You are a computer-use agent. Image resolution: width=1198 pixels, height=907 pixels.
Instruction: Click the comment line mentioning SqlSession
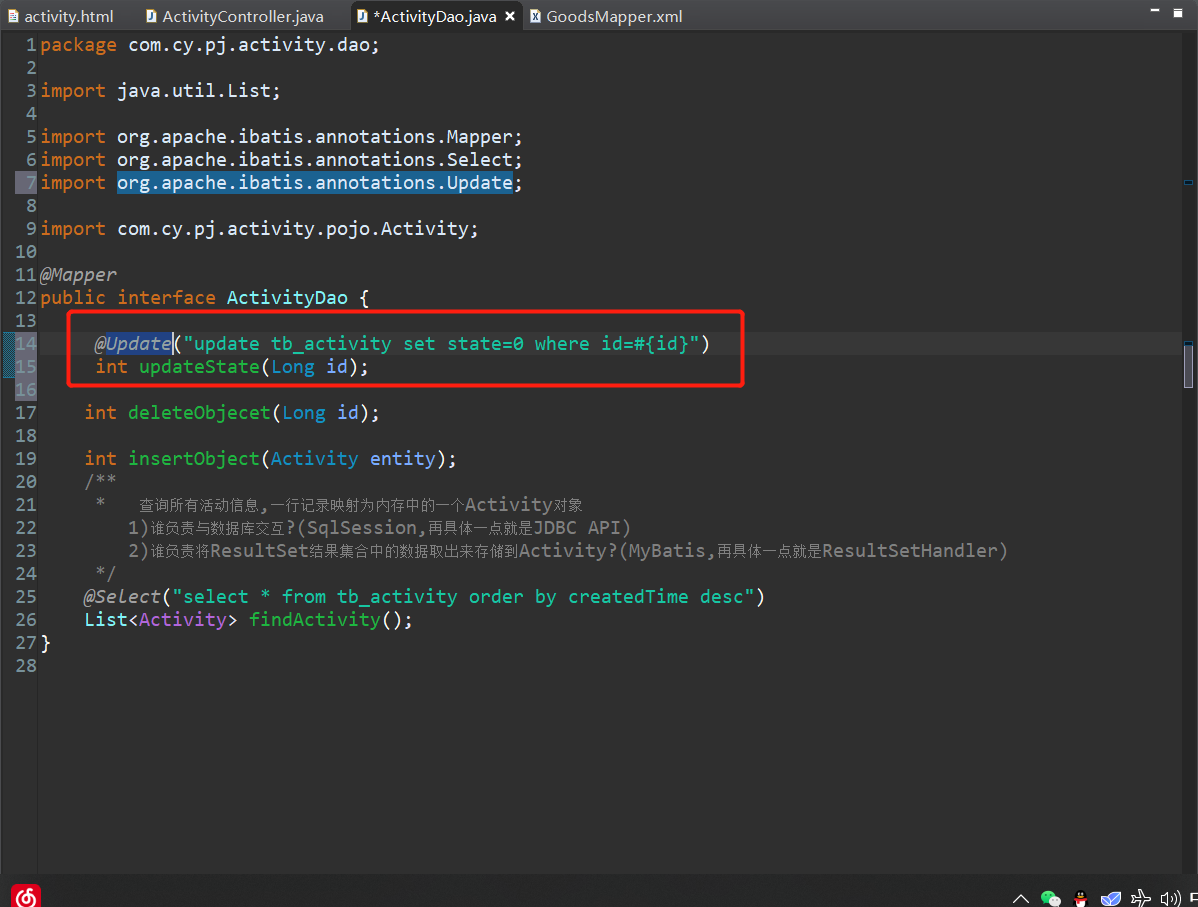point(379,527)
